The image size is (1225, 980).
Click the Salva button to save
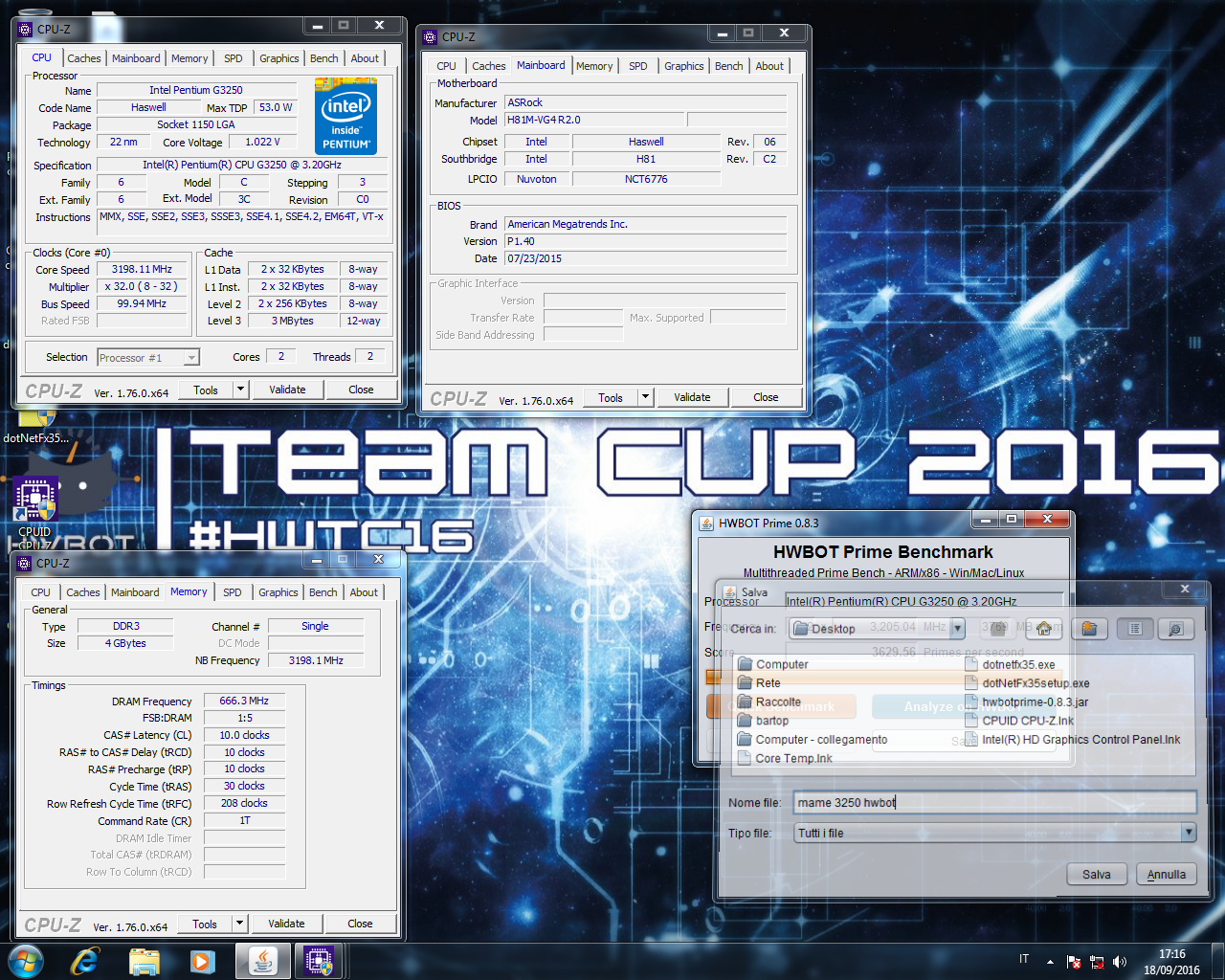[x=1097, y=874]
